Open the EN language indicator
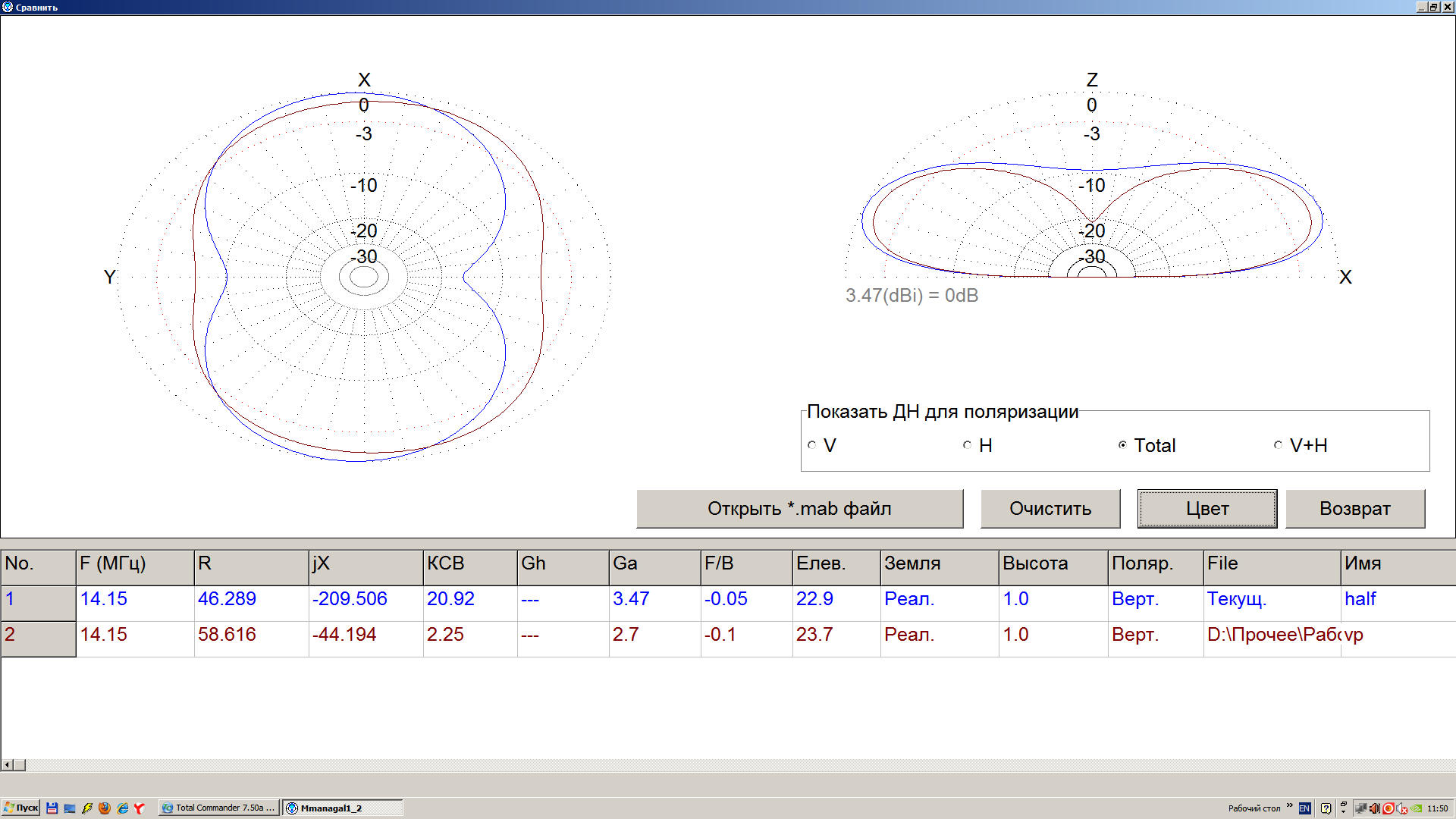1456x819 pixels. 1304,808
